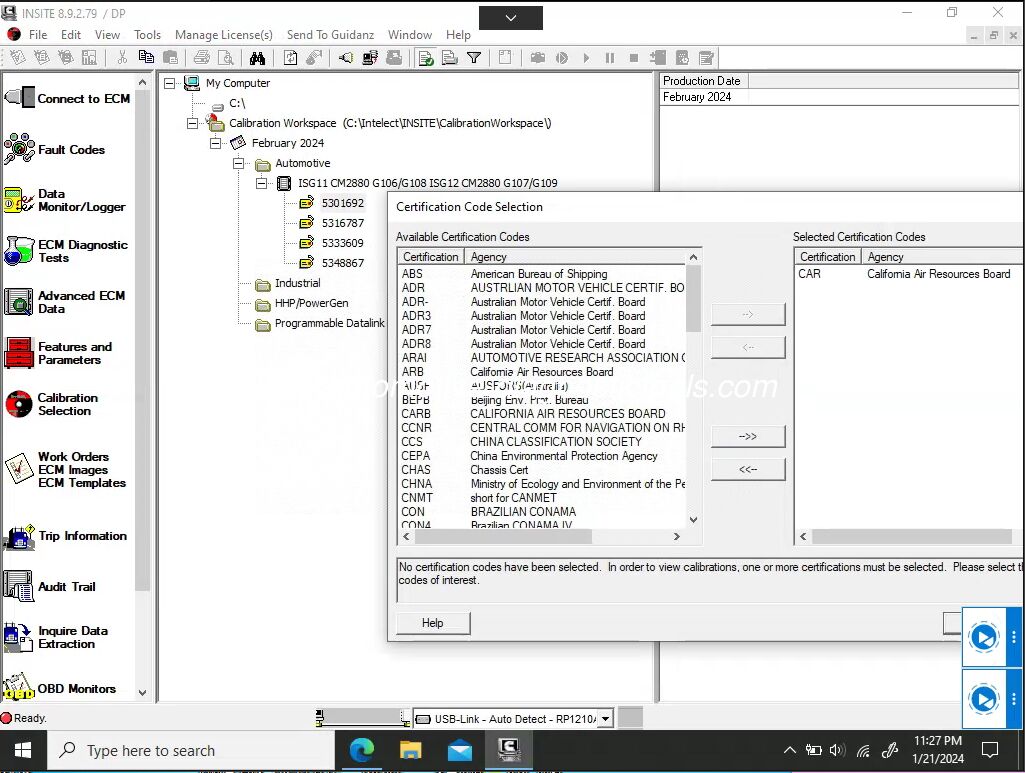The height and width of the screenshot is (773, 1025).
Task: Click the scissors Cut toolbar icon
Action: (x=122, y=58)
